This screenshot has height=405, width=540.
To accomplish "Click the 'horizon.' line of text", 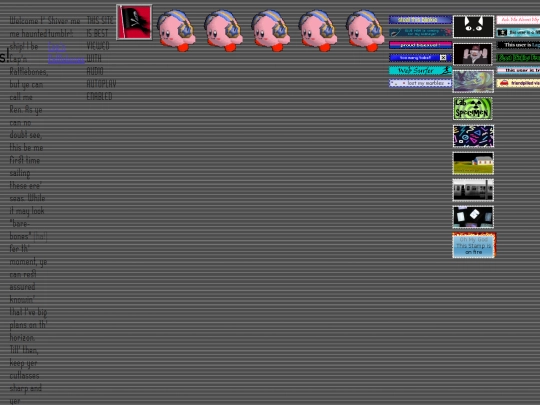I will (x=22, y=338).
